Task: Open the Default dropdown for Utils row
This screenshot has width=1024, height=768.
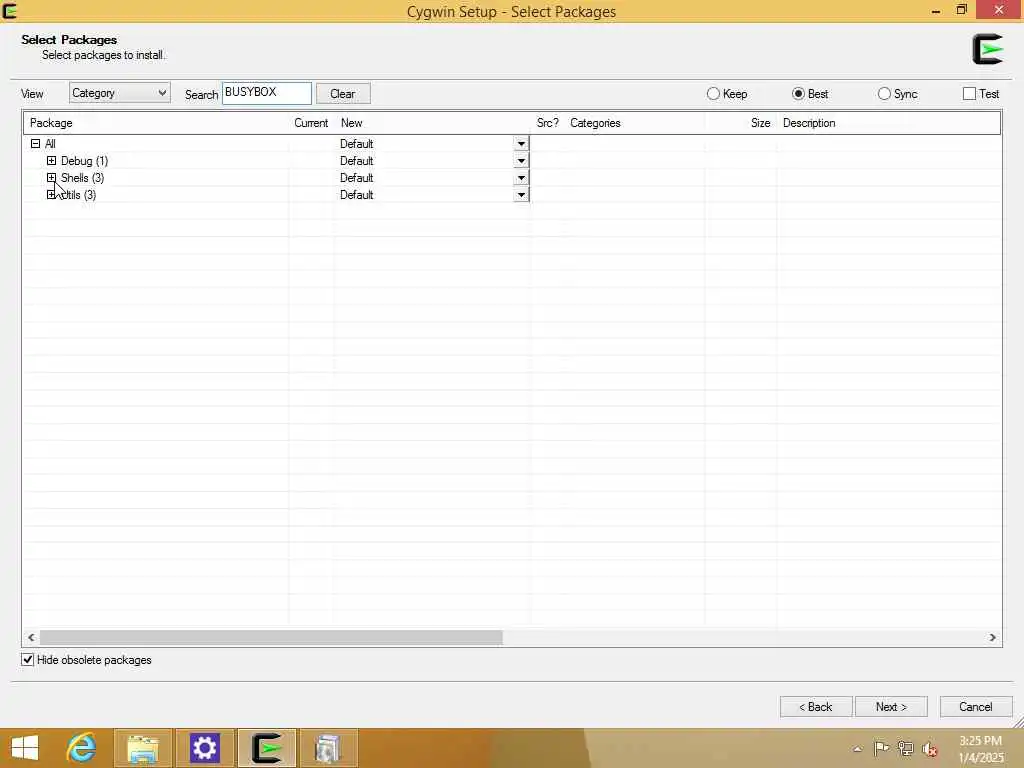Action: (521, 195)
